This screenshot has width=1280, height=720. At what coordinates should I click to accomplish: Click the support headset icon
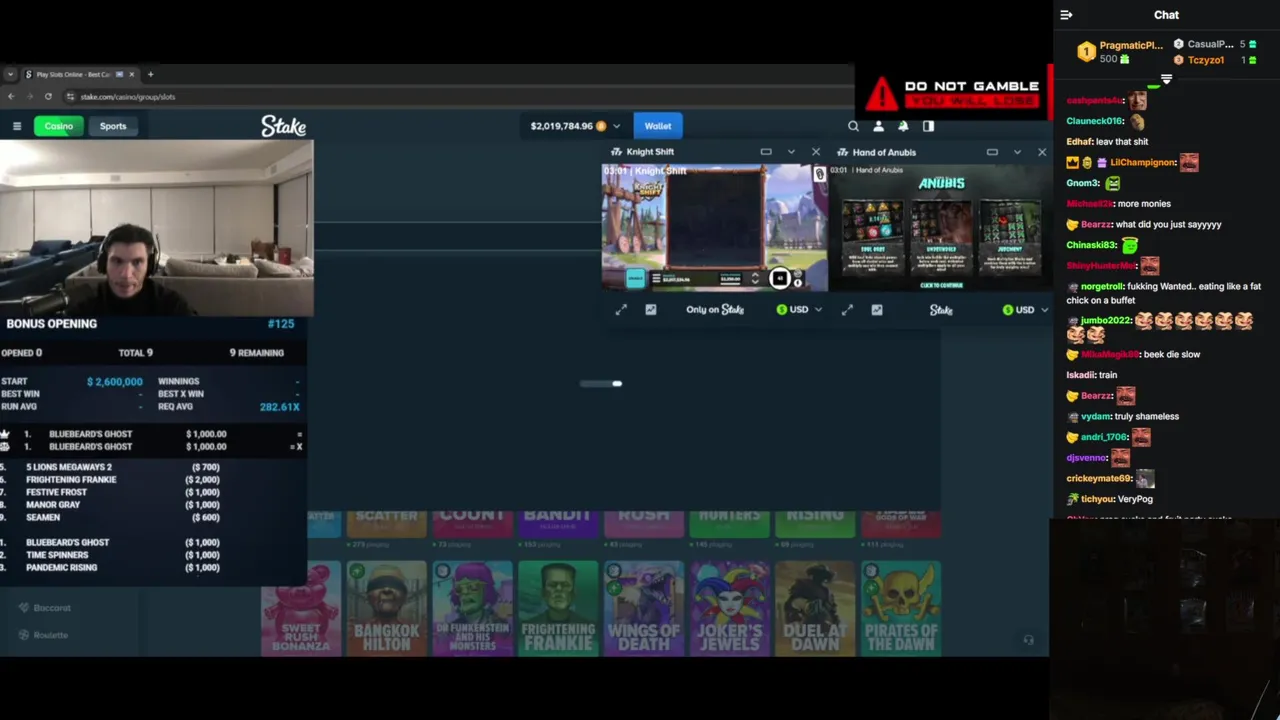tap(1028, 640)
